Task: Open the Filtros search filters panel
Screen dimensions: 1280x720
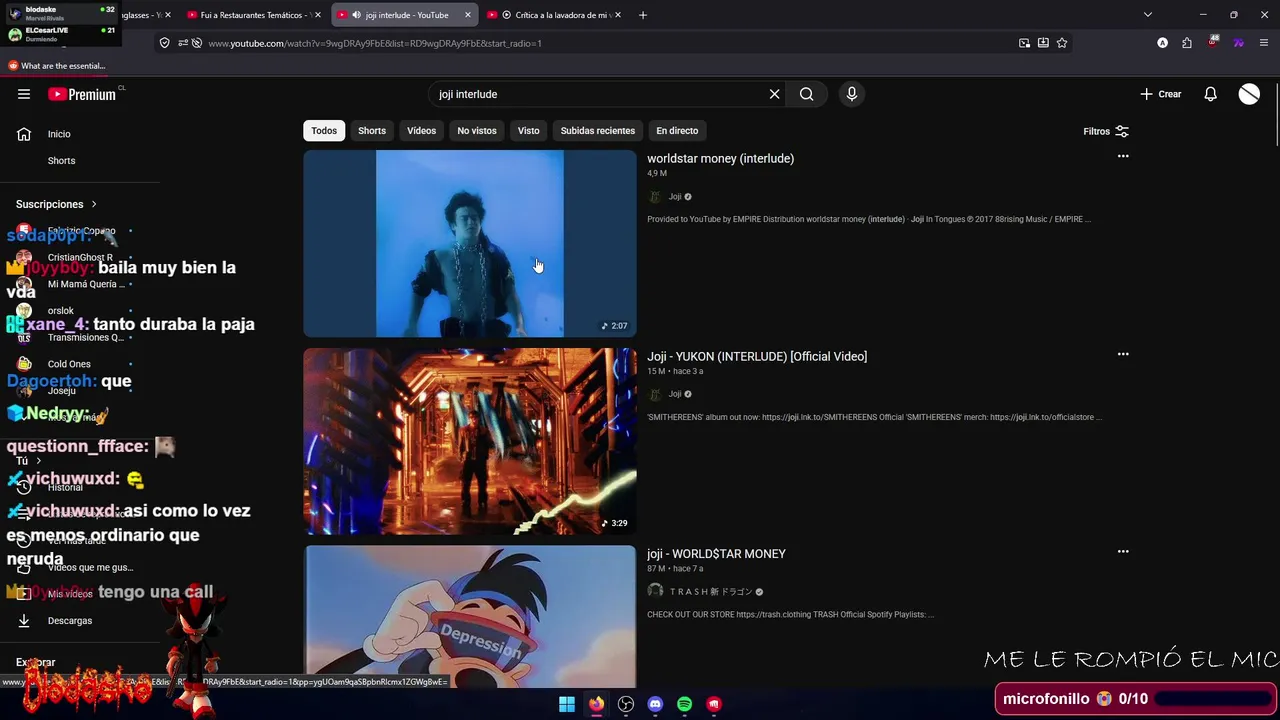Action: tap(1106, 131)
